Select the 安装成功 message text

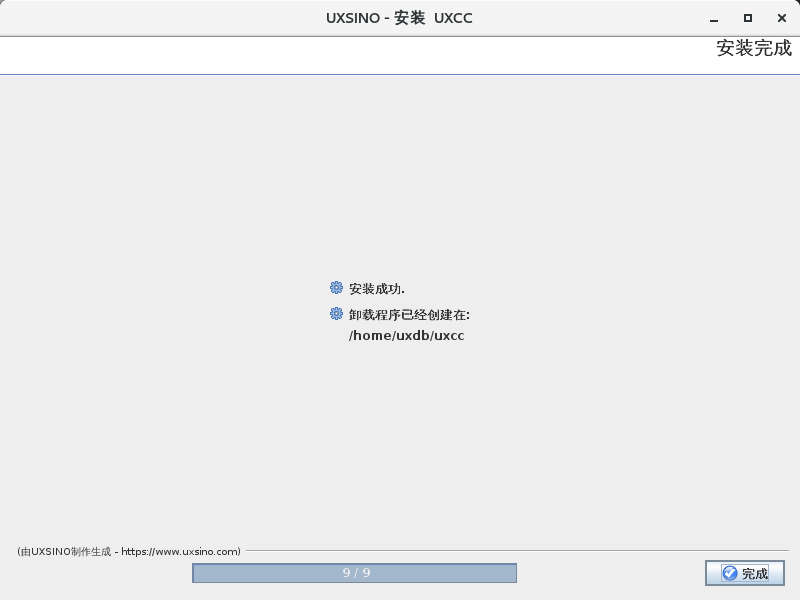(377, 289)
